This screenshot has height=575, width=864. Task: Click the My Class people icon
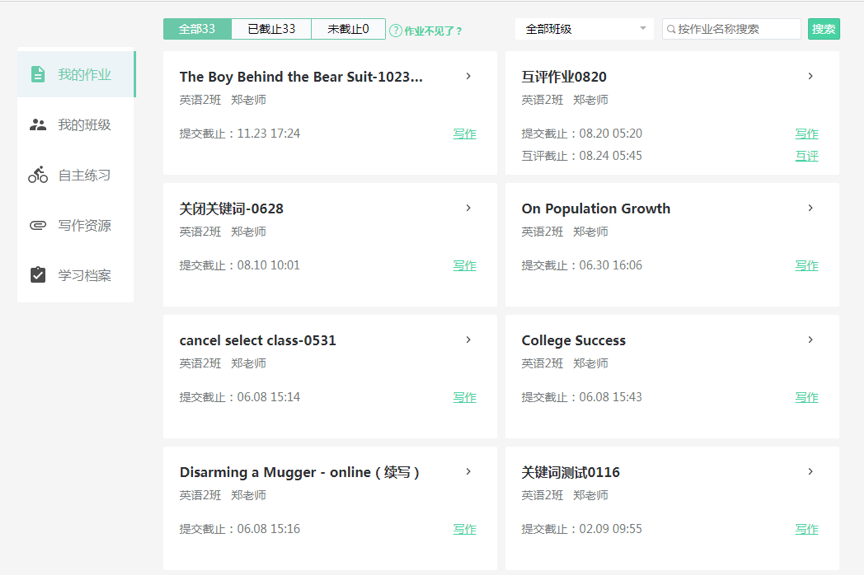pyautogui.click(x=38, y=125)
